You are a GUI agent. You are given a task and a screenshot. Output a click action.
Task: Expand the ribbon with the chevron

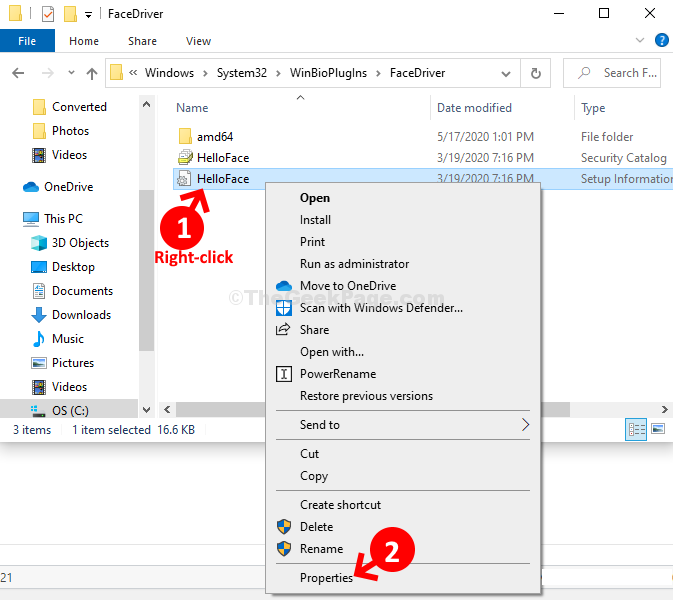[640, 40]
